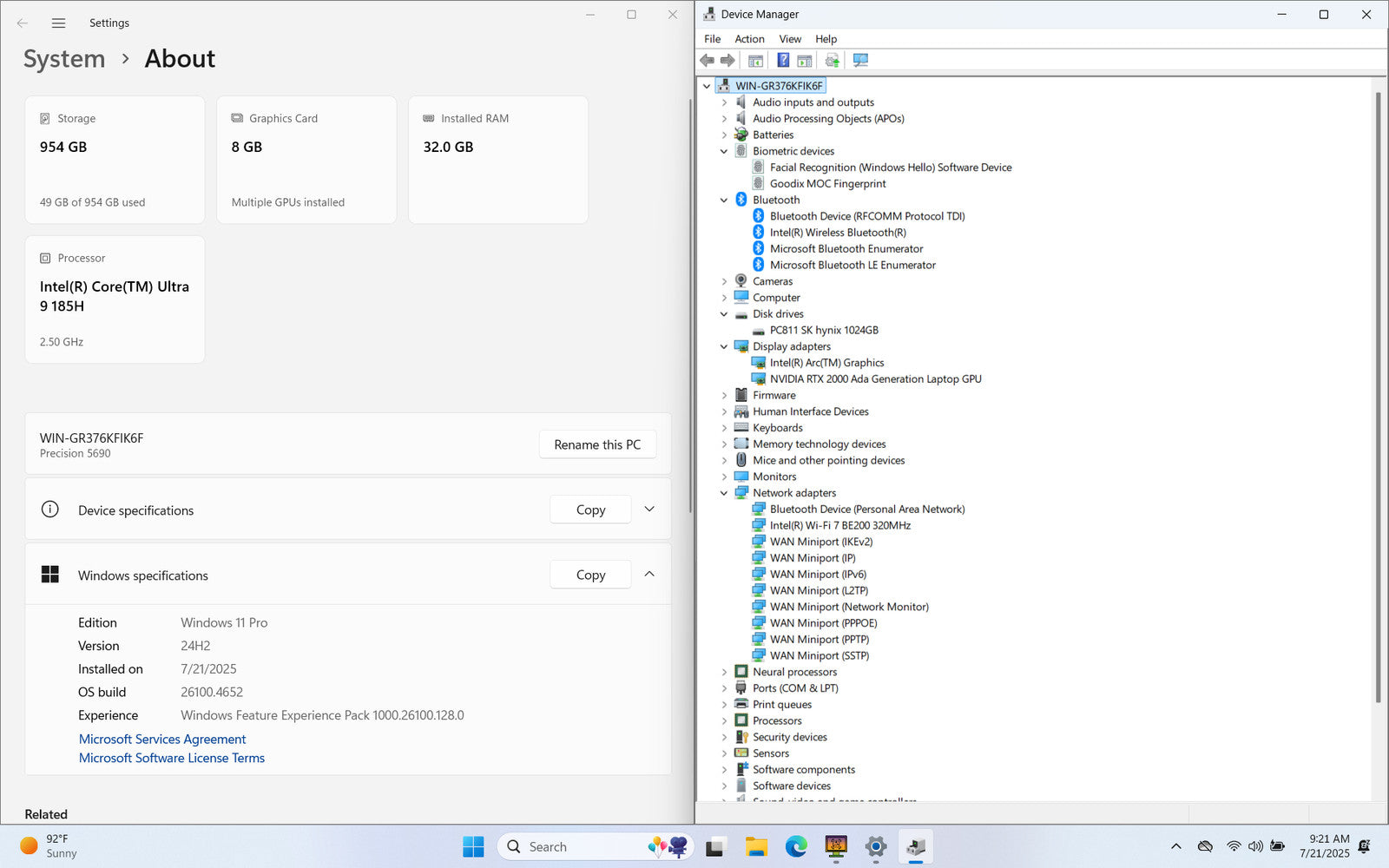Select Intel(R) Wireless Bluetooth(R) device

(838, 233)
